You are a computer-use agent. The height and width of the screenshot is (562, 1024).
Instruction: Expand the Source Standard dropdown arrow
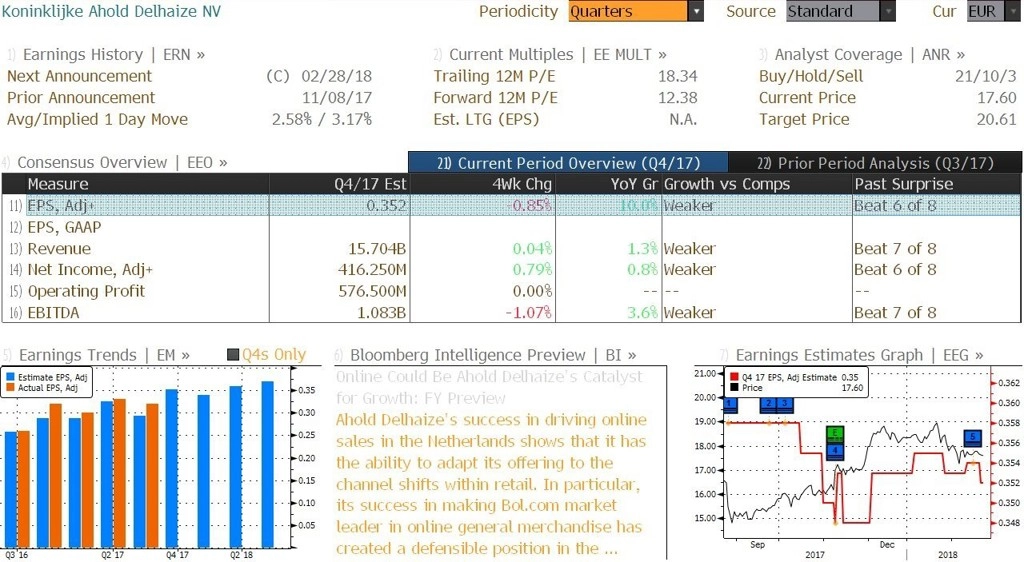click(888, 11)
